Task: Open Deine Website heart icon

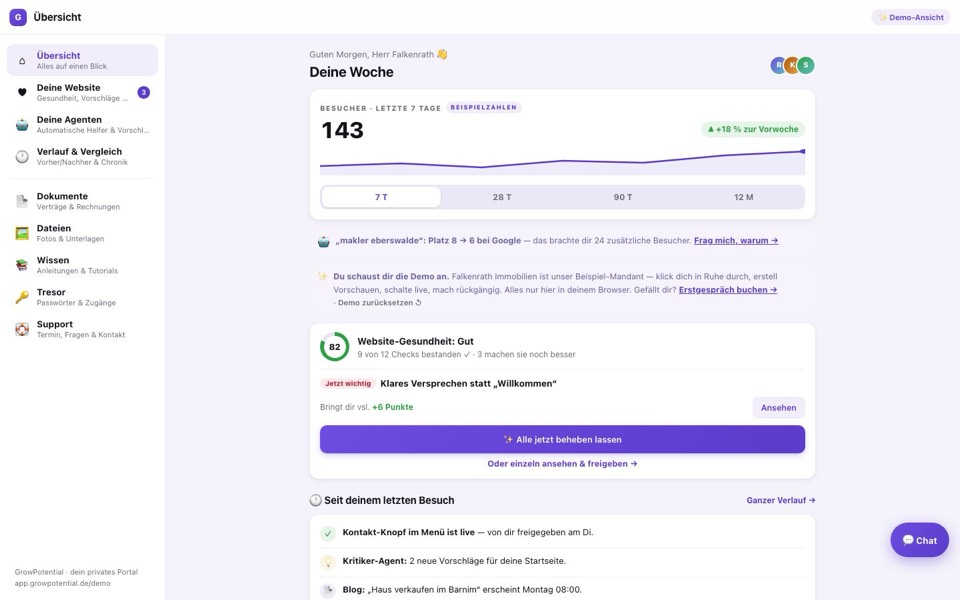Action: coord(22,92)
